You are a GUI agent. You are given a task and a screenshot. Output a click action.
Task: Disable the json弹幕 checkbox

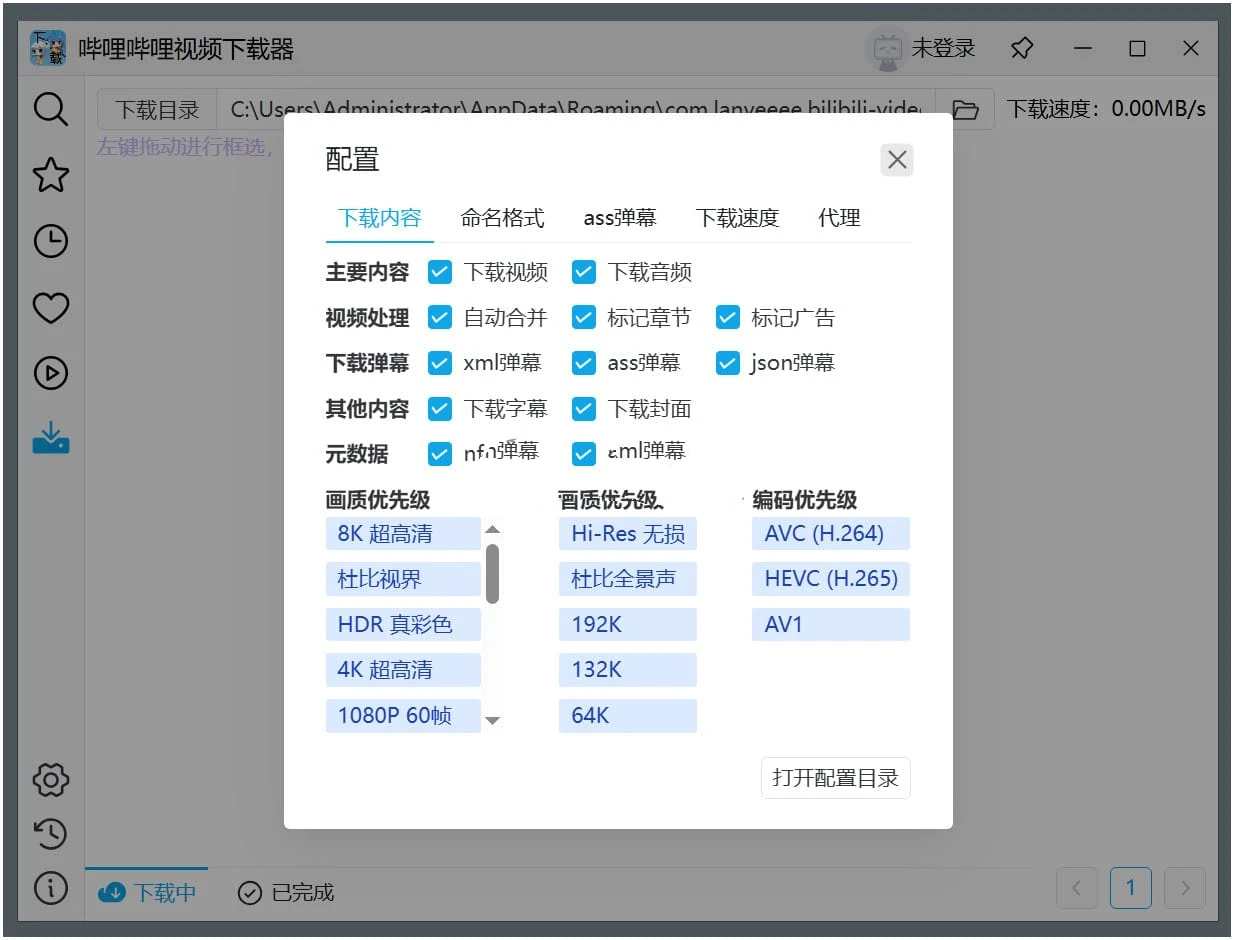point(727,363)
